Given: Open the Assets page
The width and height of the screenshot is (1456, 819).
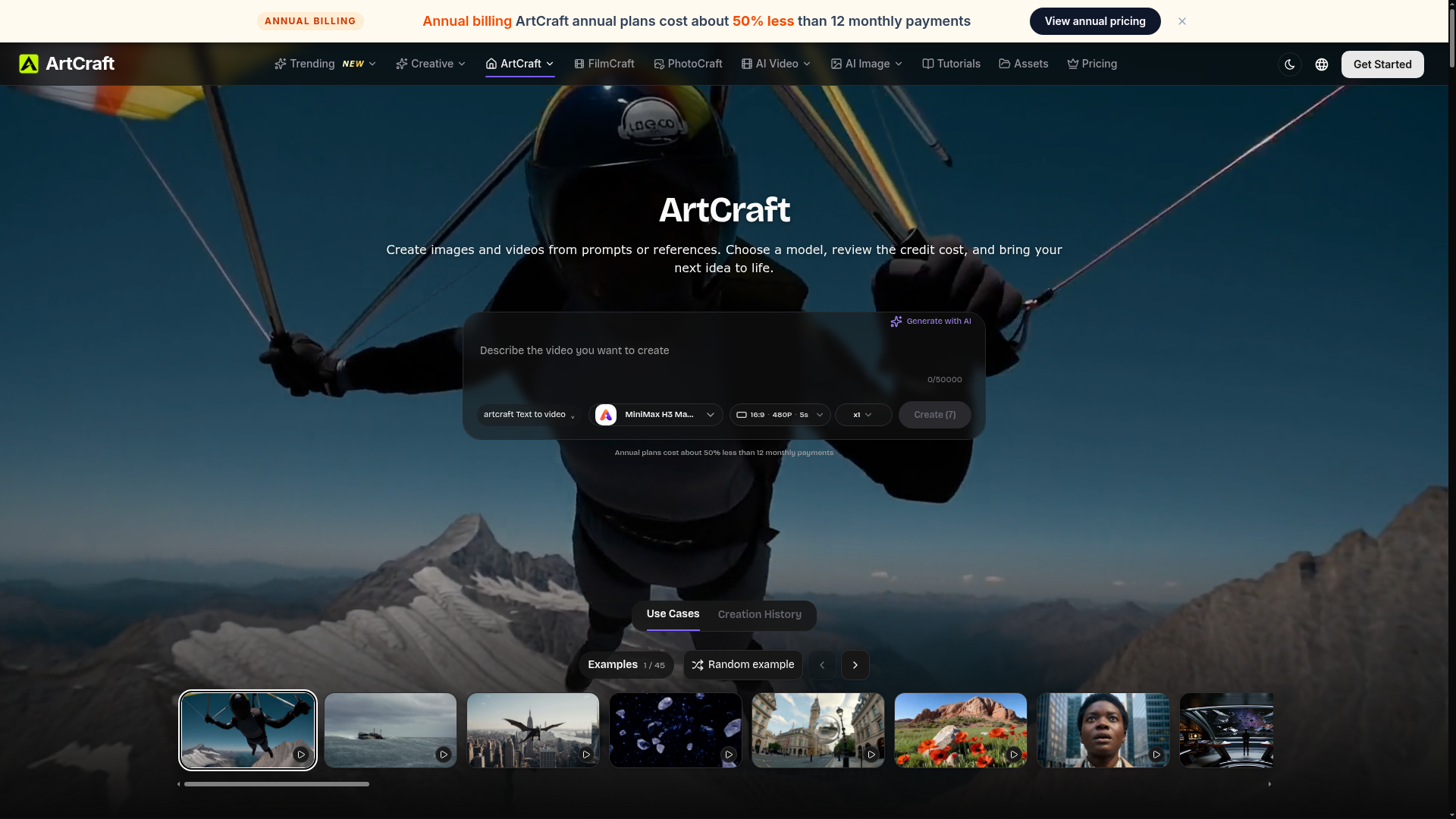Looking at the screenshot, I should click(x=1024, y=64).
